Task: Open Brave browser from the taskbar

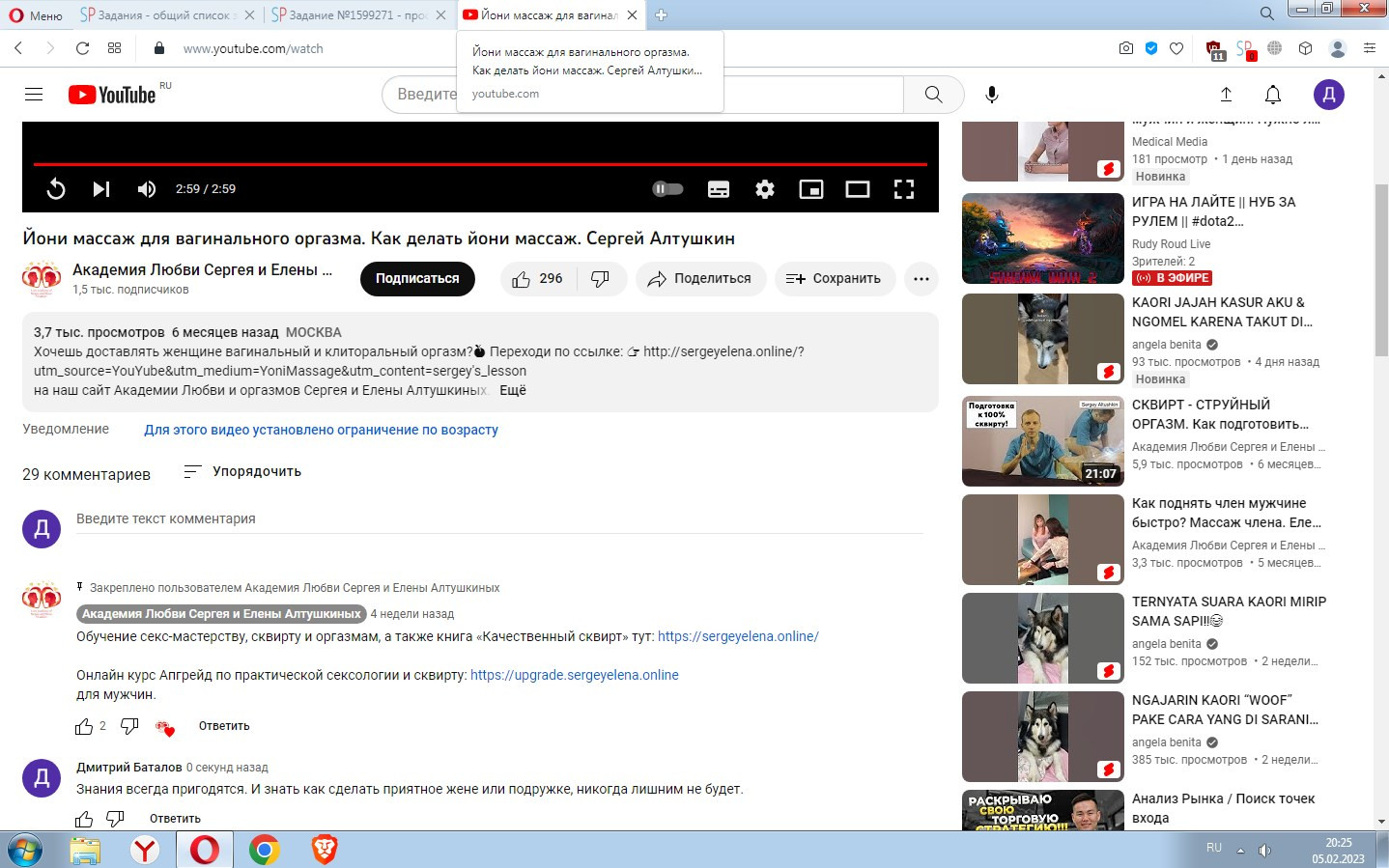Action: tap(324, 850)
